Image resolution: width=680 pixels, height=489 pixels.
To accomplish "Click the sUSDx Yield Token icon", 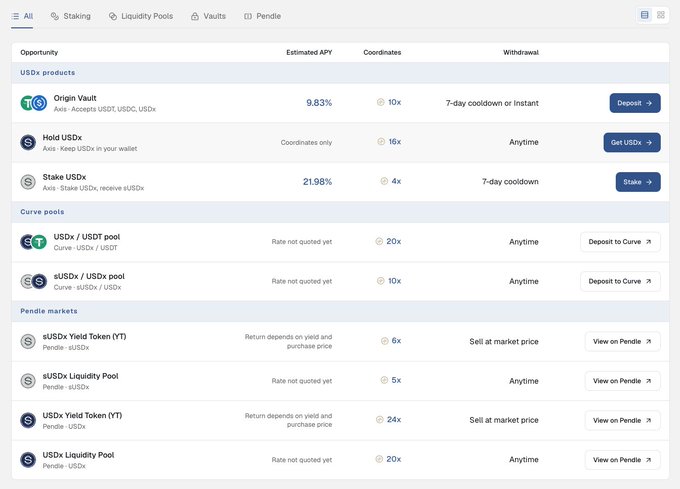I will tap(28, 342).
